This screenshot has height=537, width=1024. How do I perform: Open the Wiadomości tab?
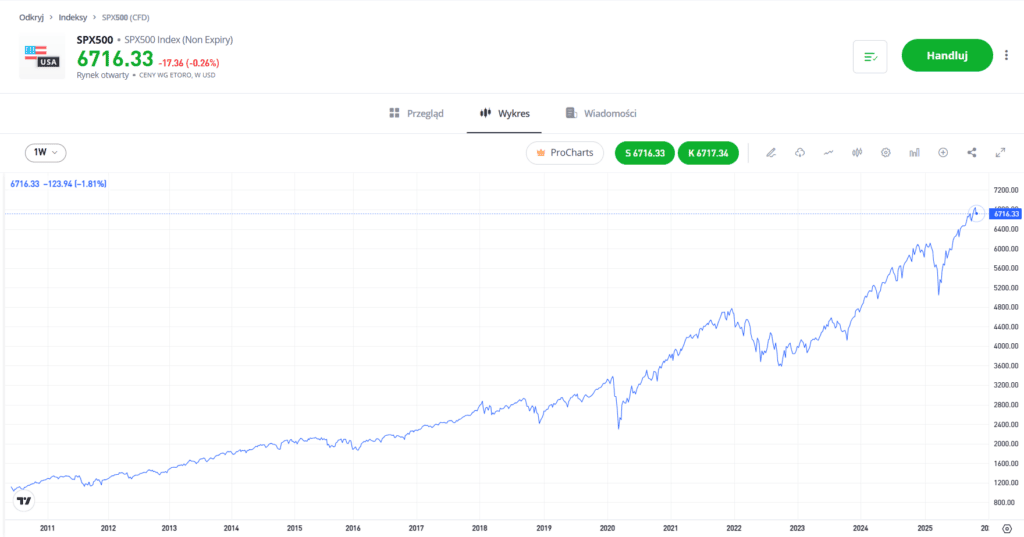coord(600,114)
